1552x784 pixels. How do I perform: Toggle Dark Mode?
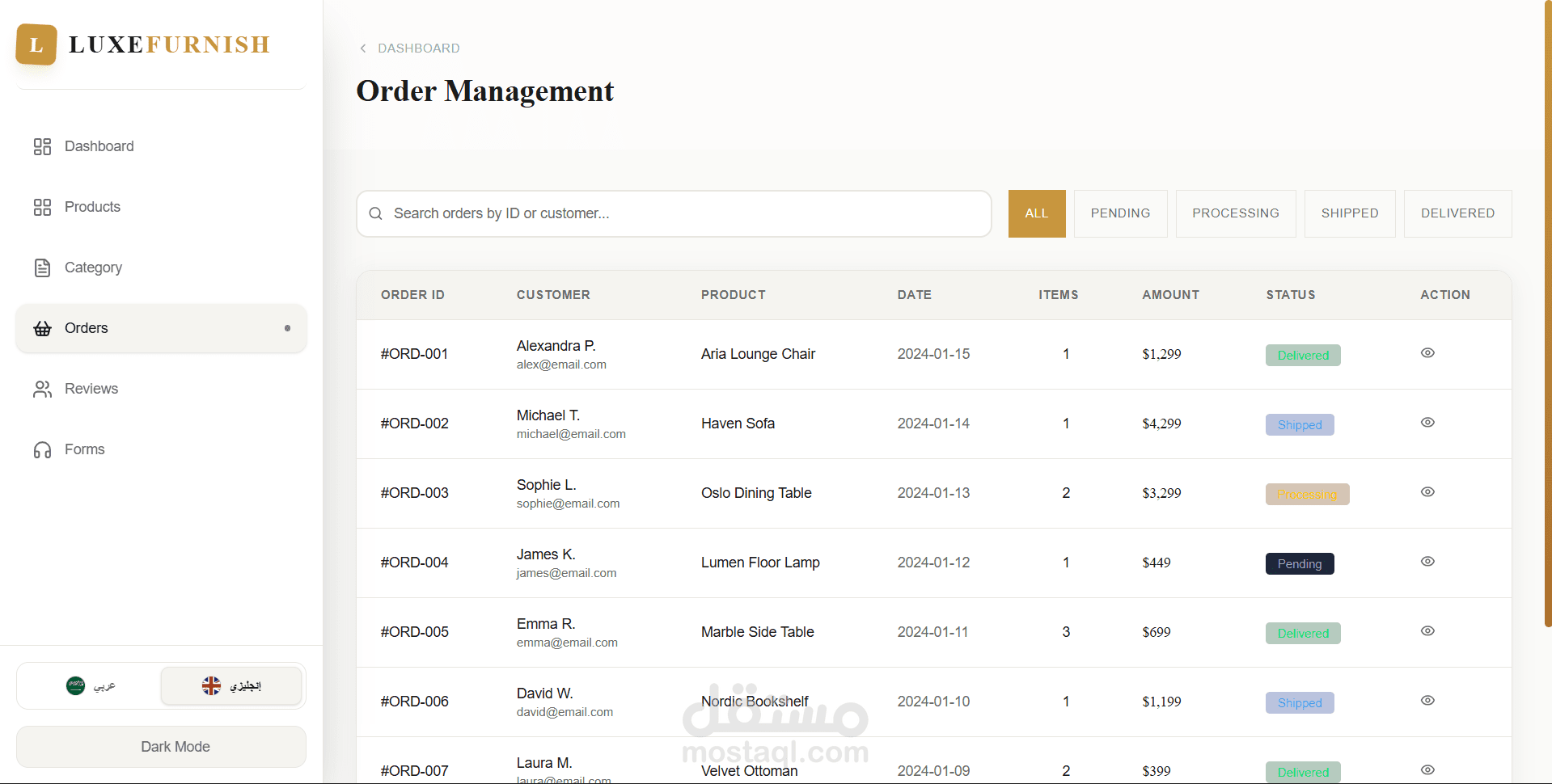pyautogui.click(x=161, y=747)
